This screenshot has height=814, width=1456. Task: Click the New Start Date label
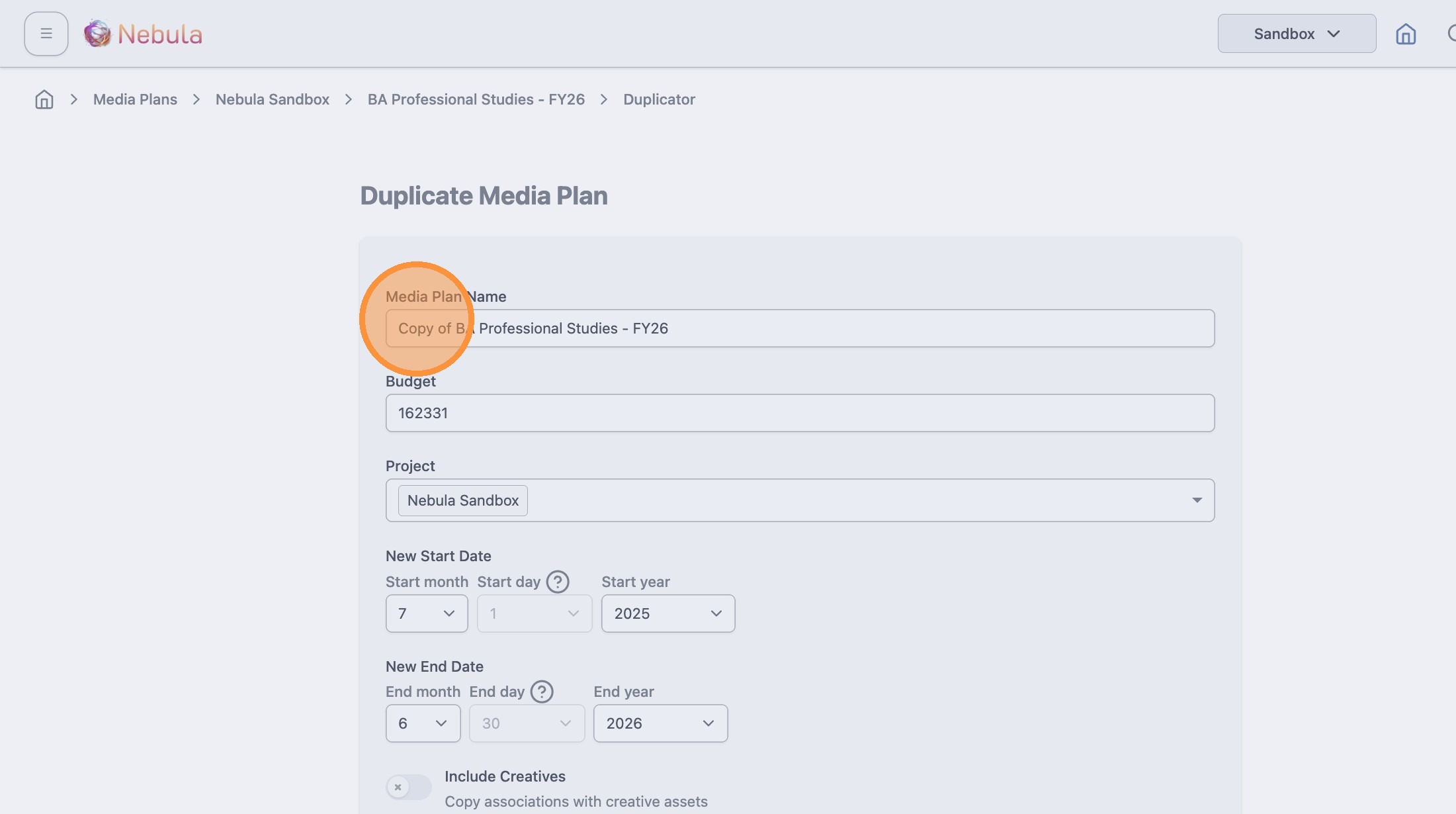coord(438,556)
